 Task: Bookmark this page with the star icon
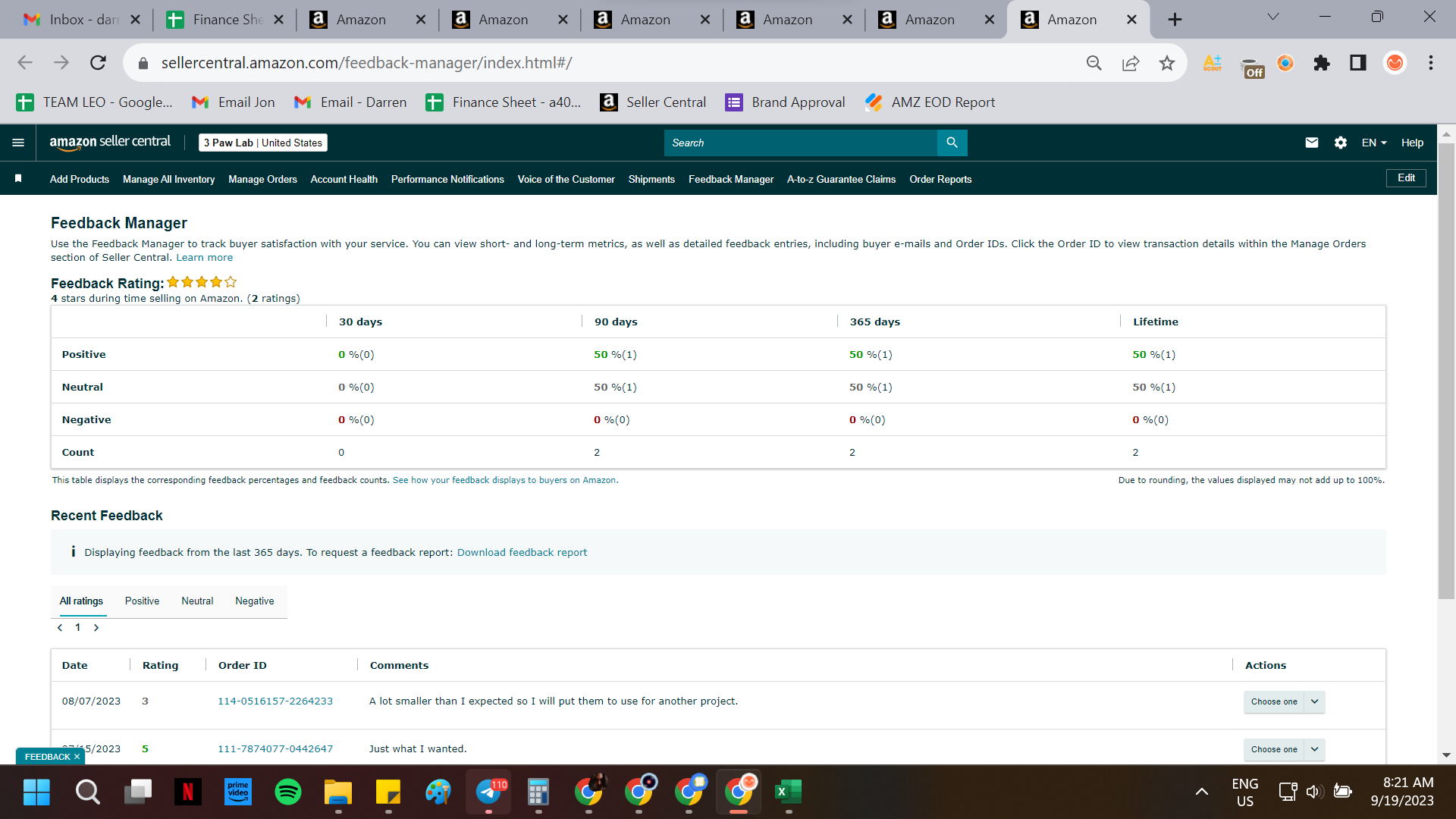[1166, 63]
